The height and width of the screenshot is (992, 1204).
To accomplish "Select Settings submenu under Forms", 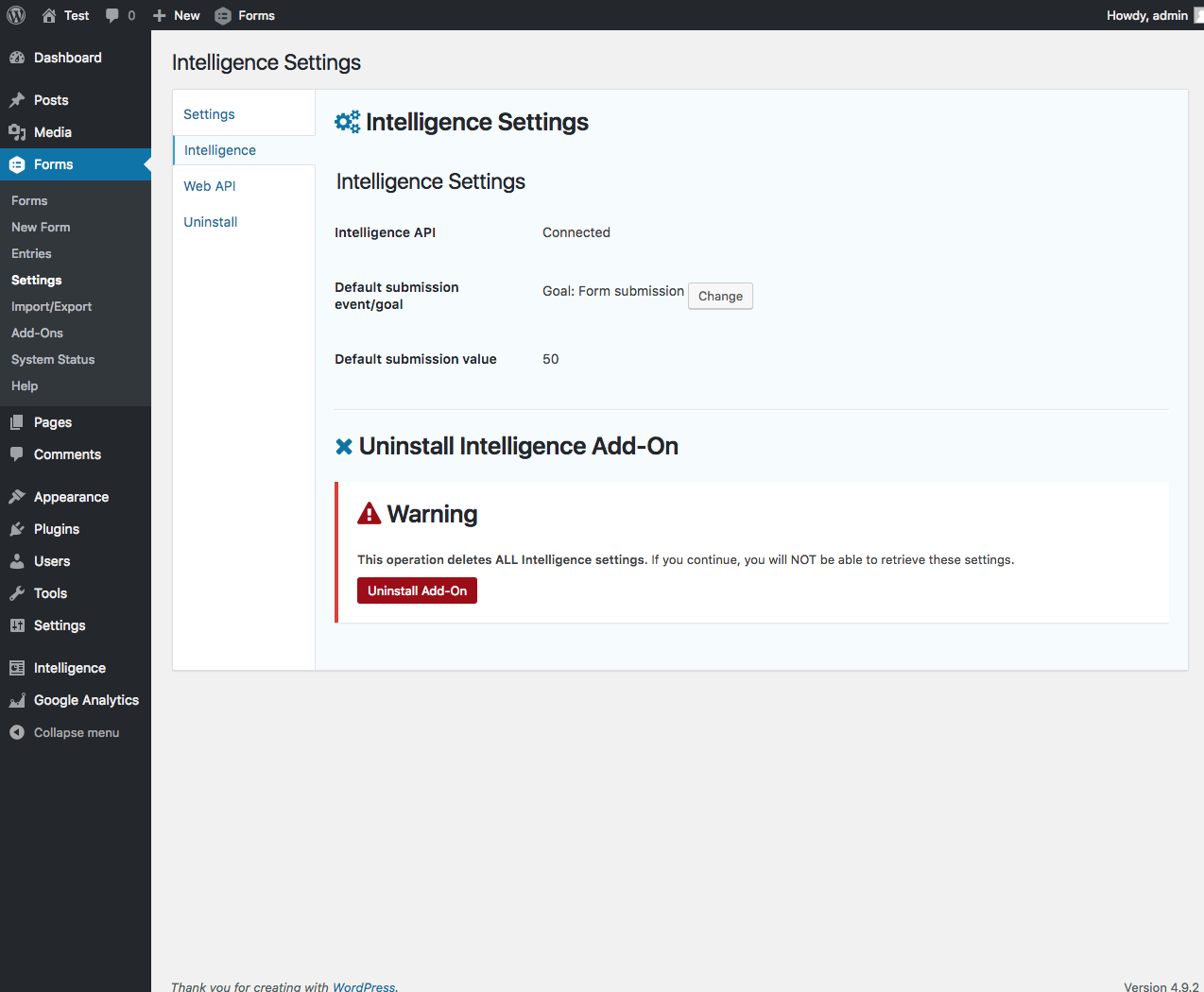I will 37,280.
